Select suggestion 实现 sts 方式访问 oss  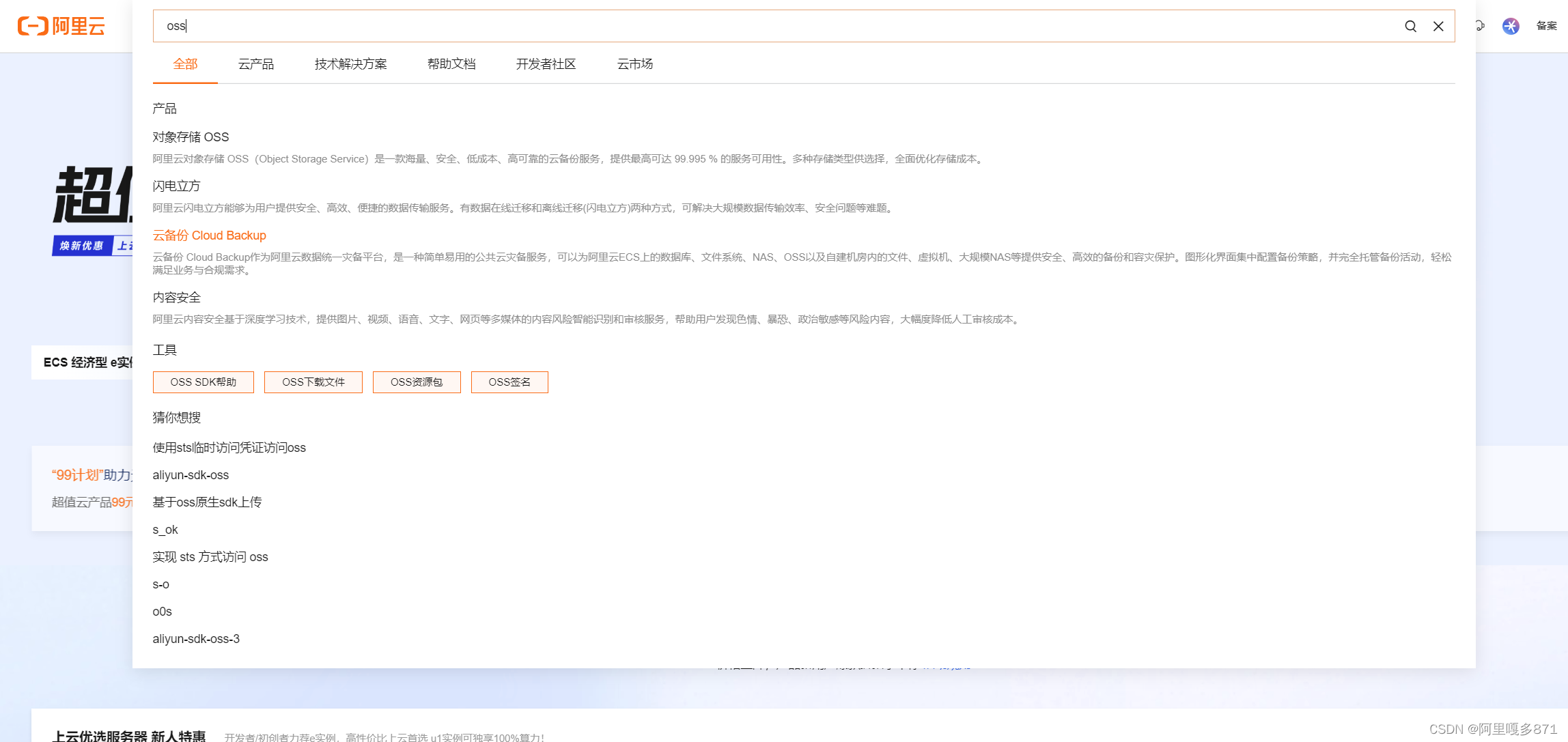pos(210,557)
